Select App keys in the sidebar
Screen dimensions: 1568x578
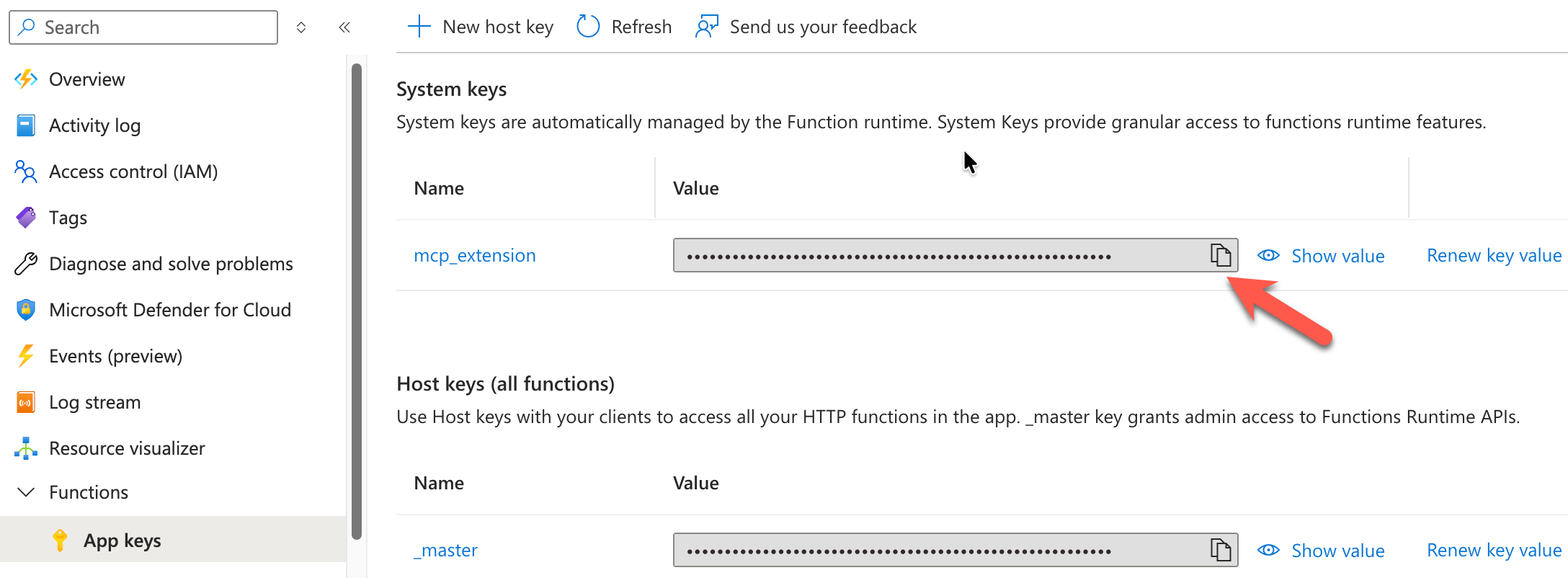tap(122, 541)
